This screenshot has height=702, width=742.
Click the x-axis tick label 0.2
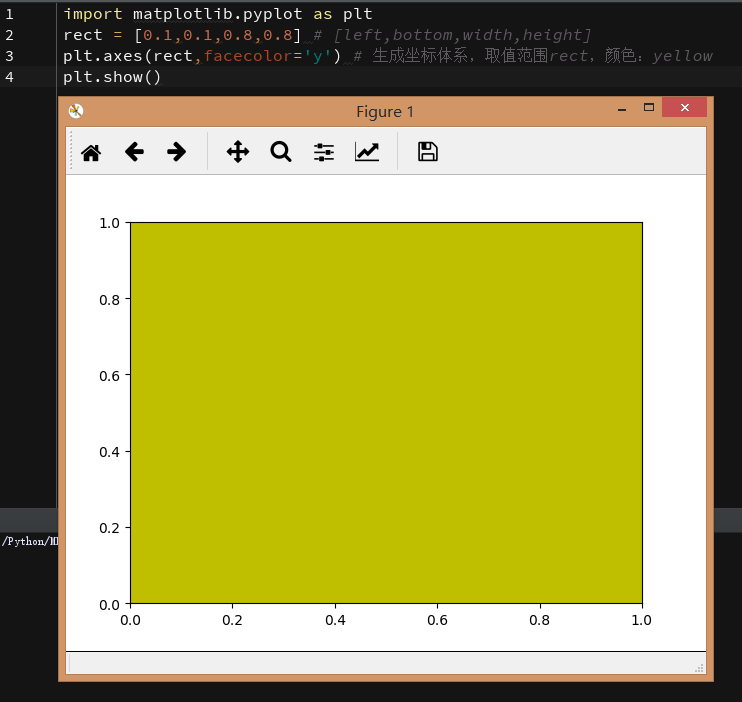click(x=232, y=620)
